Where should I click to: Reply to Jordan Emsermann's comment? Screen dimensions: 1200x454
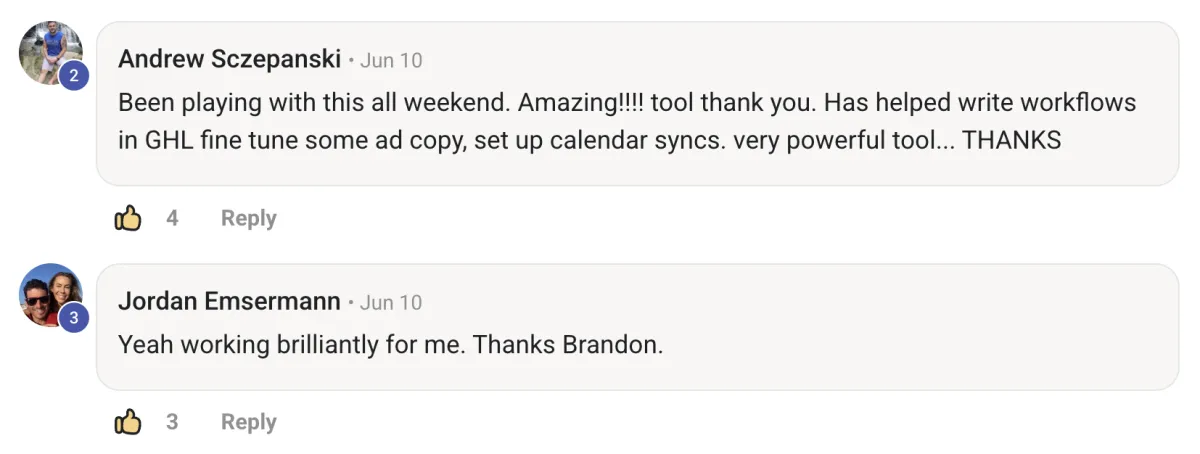pyautogui.click(x=248, y=422)
